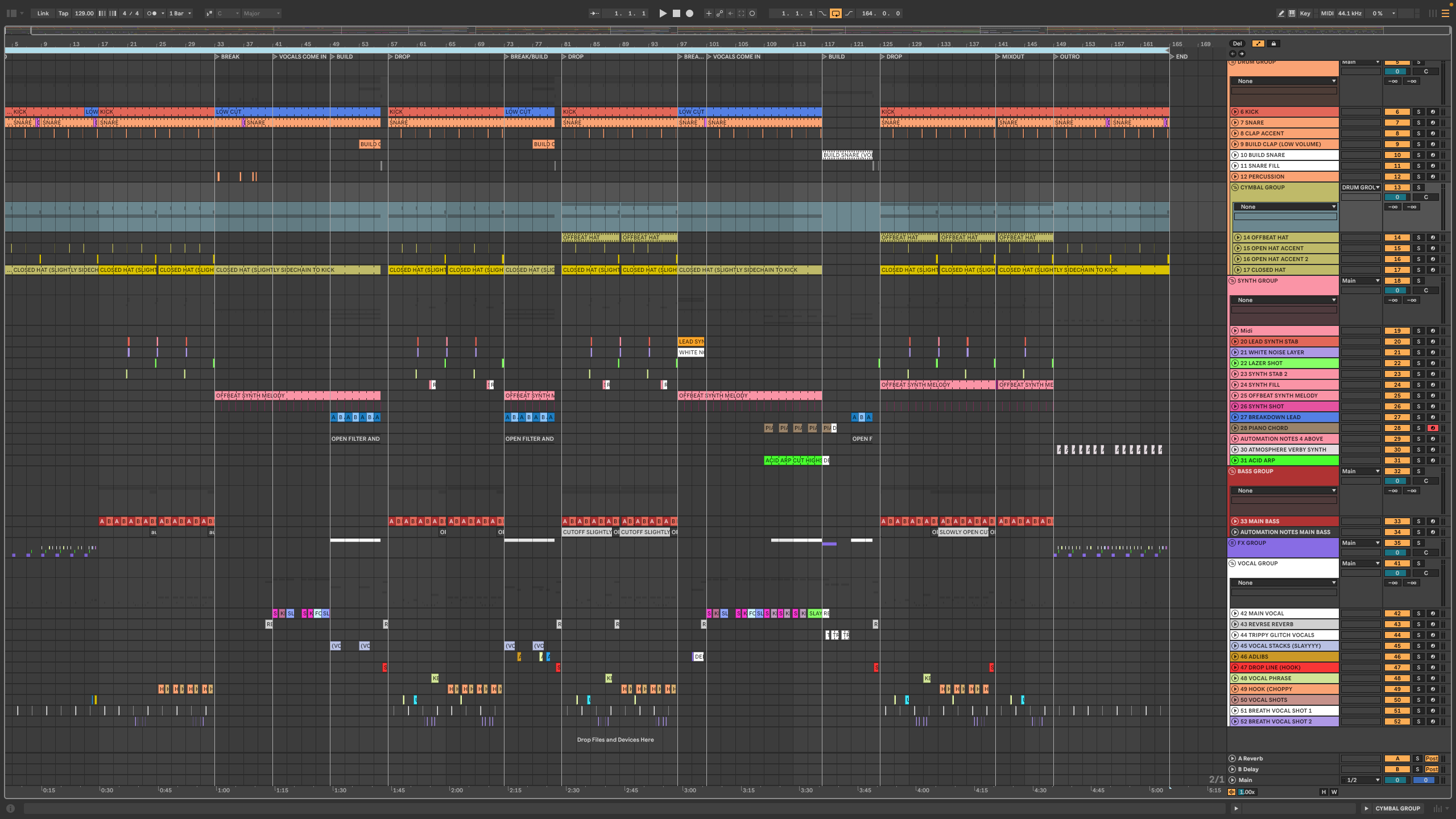Click the Tap tempo button
Viewport: 1456px width, 819px height.
click(x=63, y=13)
